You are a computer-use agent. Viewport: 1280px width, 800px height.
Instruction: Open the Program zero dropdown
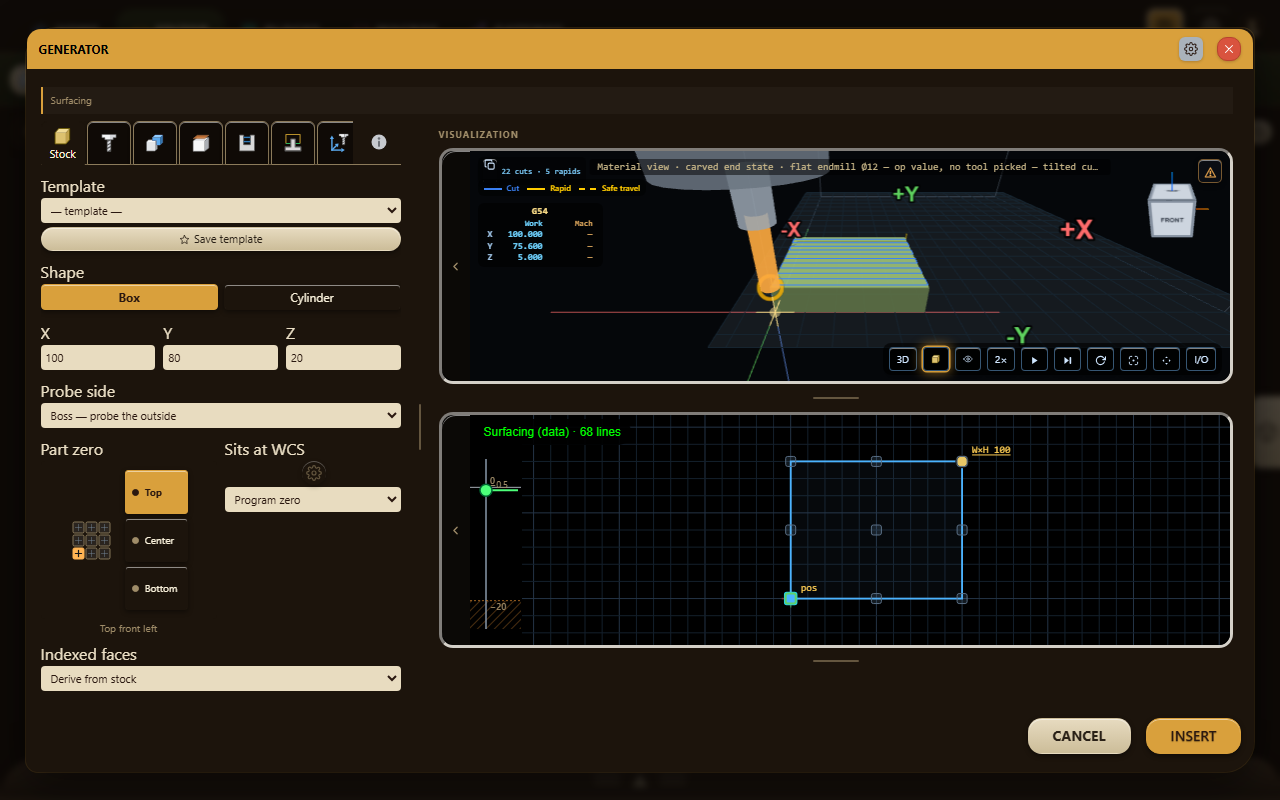(313, 500)
